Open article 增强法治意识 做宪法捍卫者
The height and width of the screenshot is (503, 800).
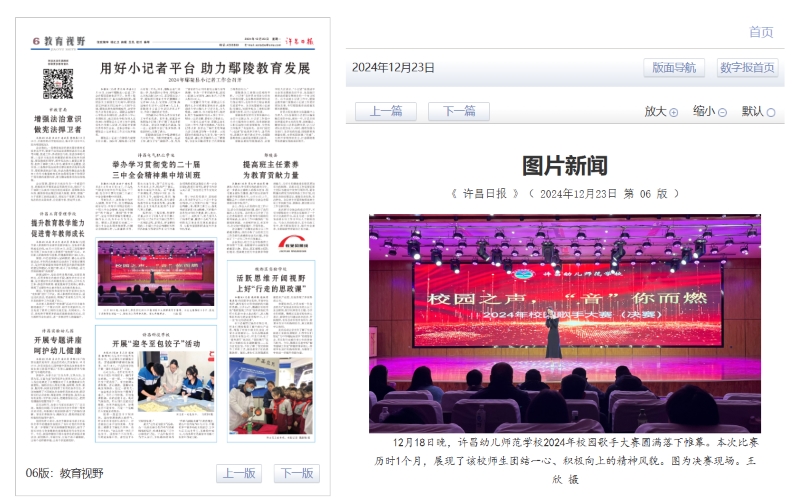click(x=58, y=123)
